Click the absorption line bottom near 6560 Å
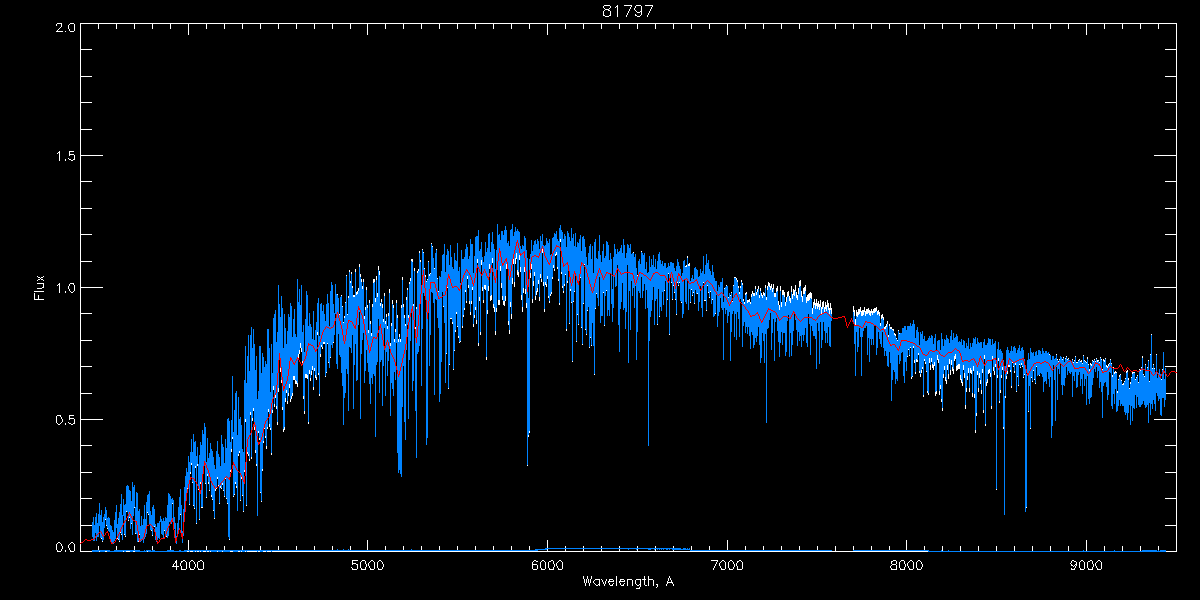1200x600 pixels. coord(648,440)
